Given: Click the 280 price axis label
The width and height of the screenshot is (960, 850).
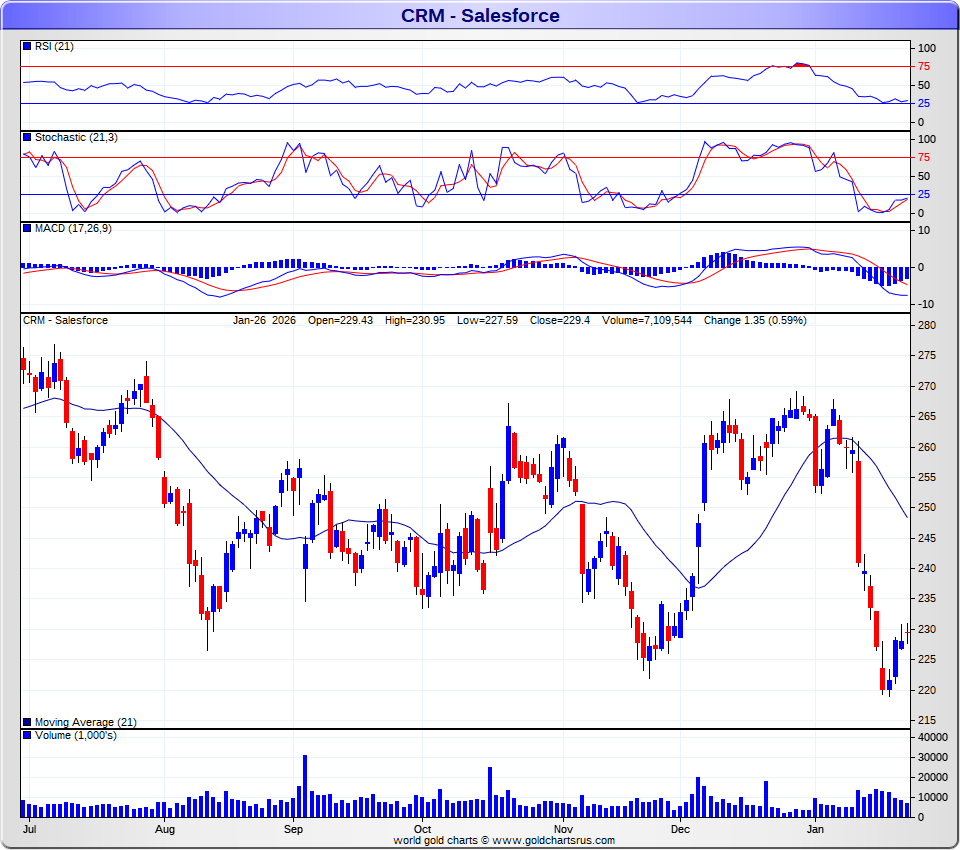Looking at the screenshot, I should [926, 325].
